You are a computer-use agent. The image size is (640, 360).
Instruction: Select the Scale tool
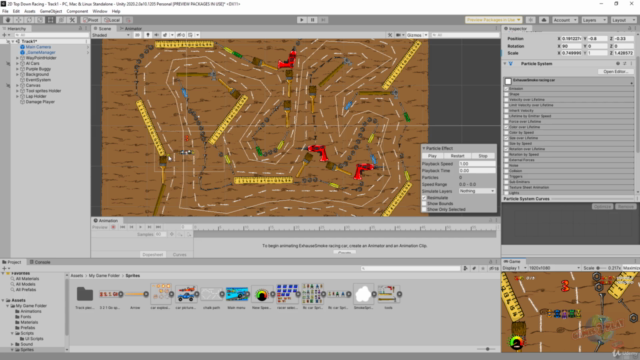click(40, 20)
